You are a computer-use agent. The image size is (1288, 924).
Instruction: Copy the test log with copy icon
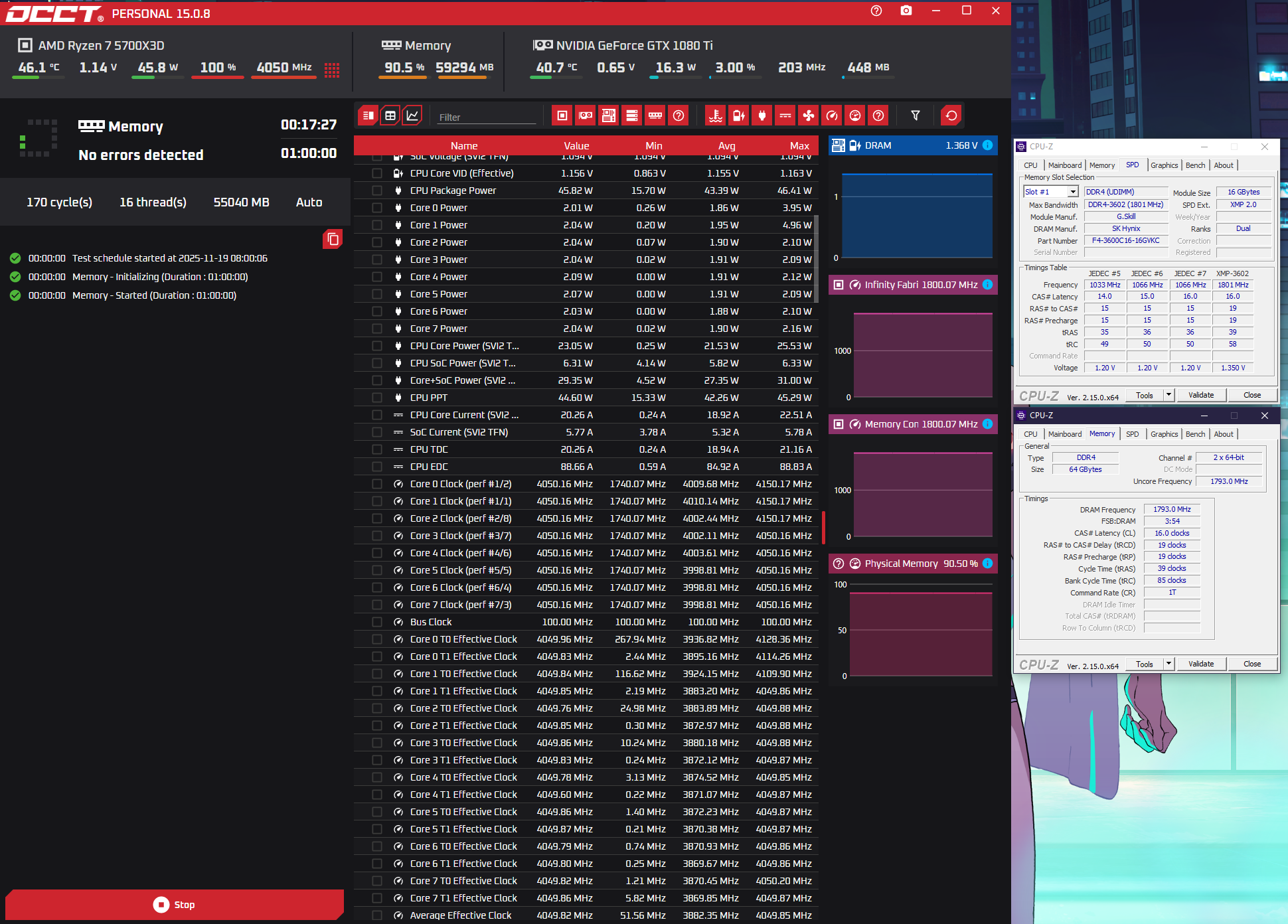pyautogui.click(x=333, y=239)
